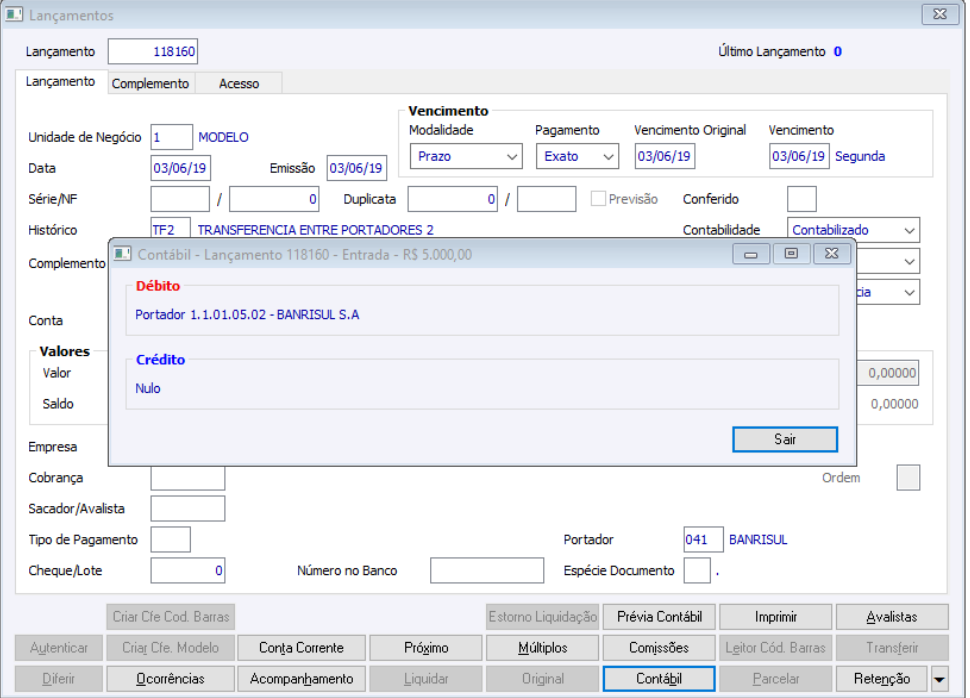Click the Duplicata number field
This screenshot has width=970, height=698.
(453, 199)
